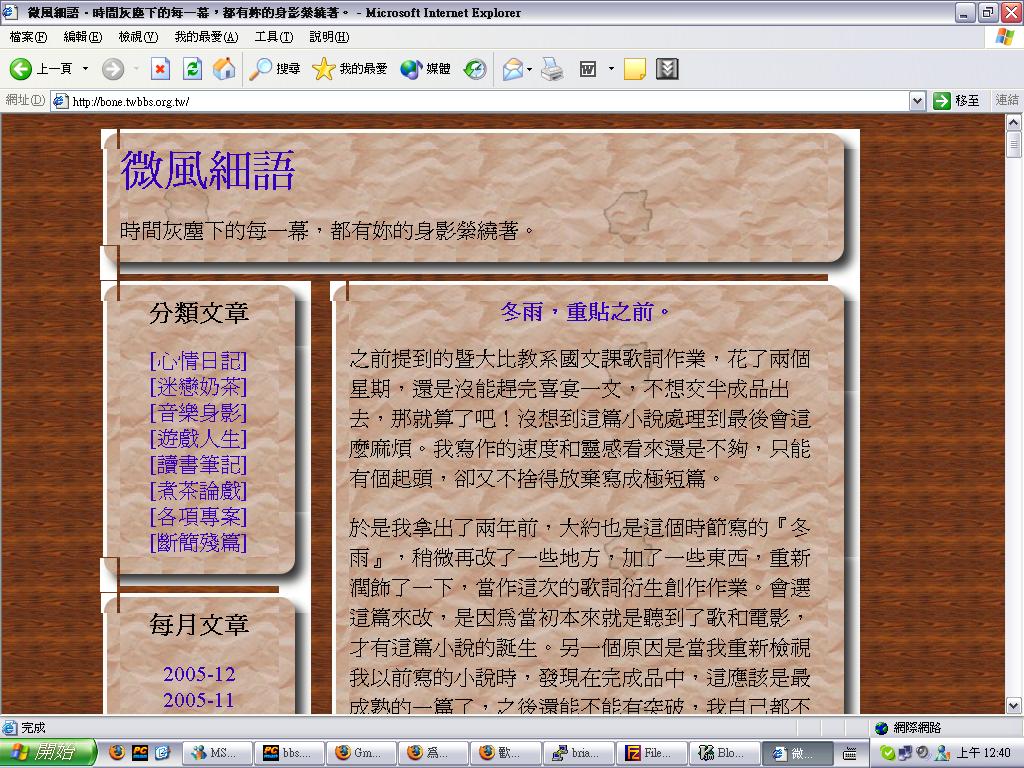Click the URL address input field
Screen dimensions: 1024x768
coord(480,101)
